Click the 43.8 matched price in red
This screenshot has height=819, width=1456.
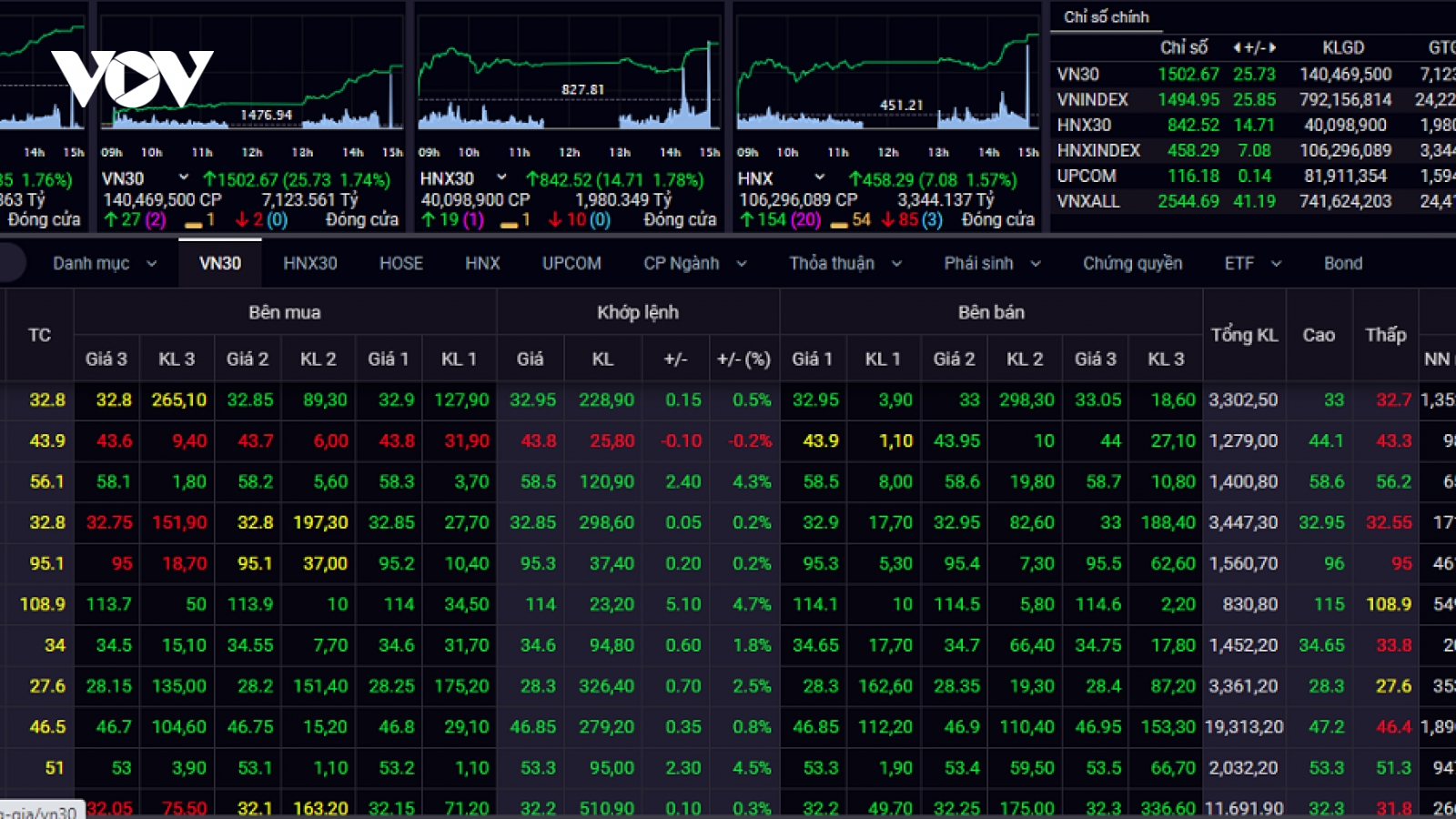(x=538, y=440)
